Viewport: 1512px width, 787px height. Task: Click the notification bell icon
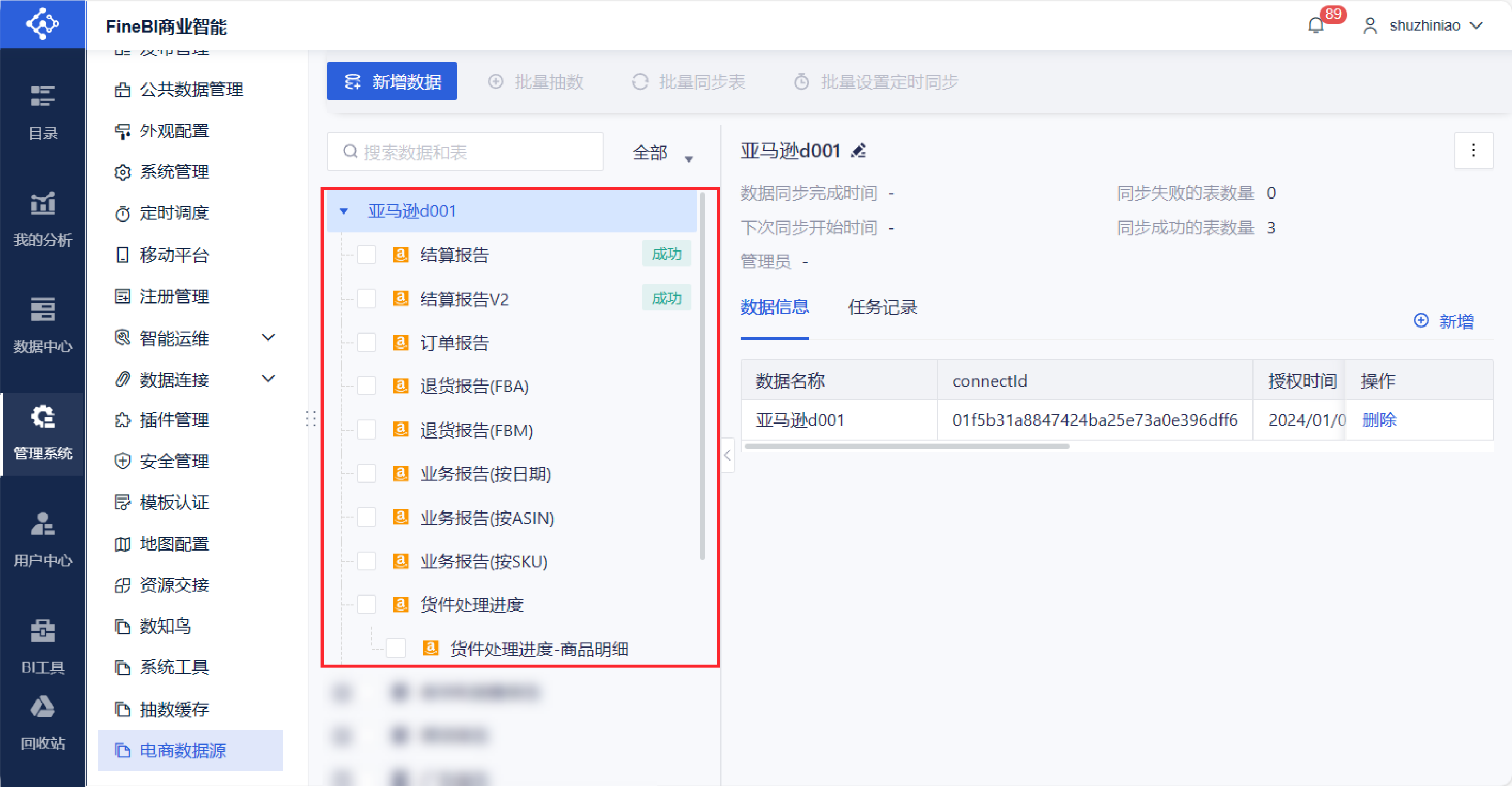point(1315,26)
